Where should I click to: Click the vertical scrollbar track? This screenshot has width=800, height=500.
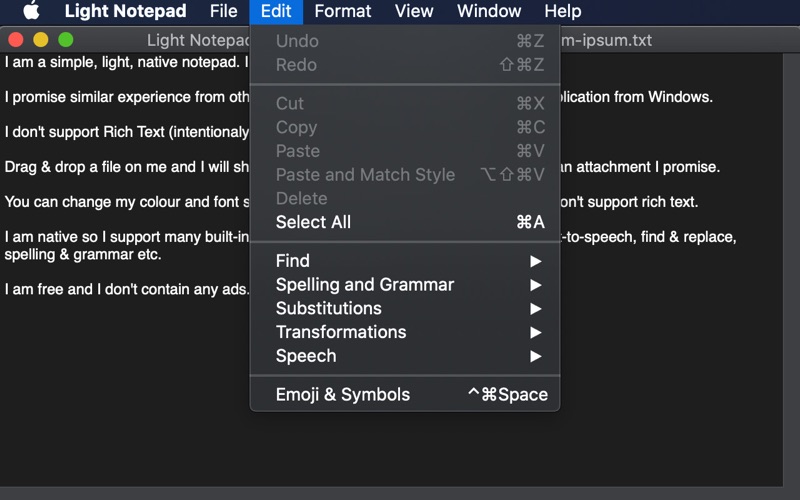click(791, 269)
